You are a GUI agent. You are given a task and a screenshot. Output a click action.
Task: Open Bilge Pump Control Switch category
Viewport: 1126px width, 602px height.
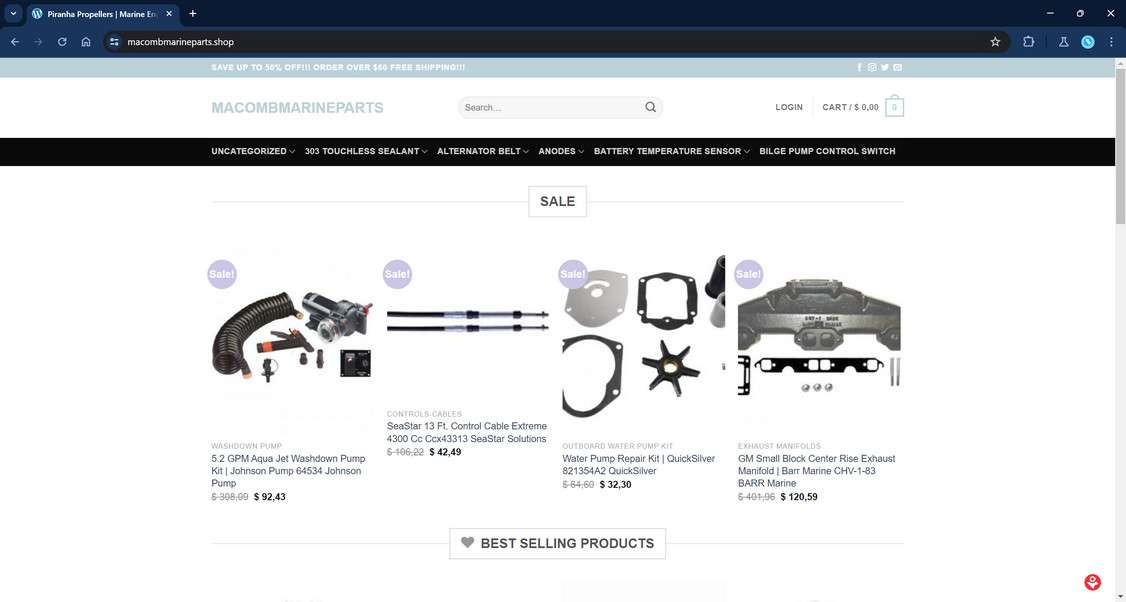coord(827,151)
